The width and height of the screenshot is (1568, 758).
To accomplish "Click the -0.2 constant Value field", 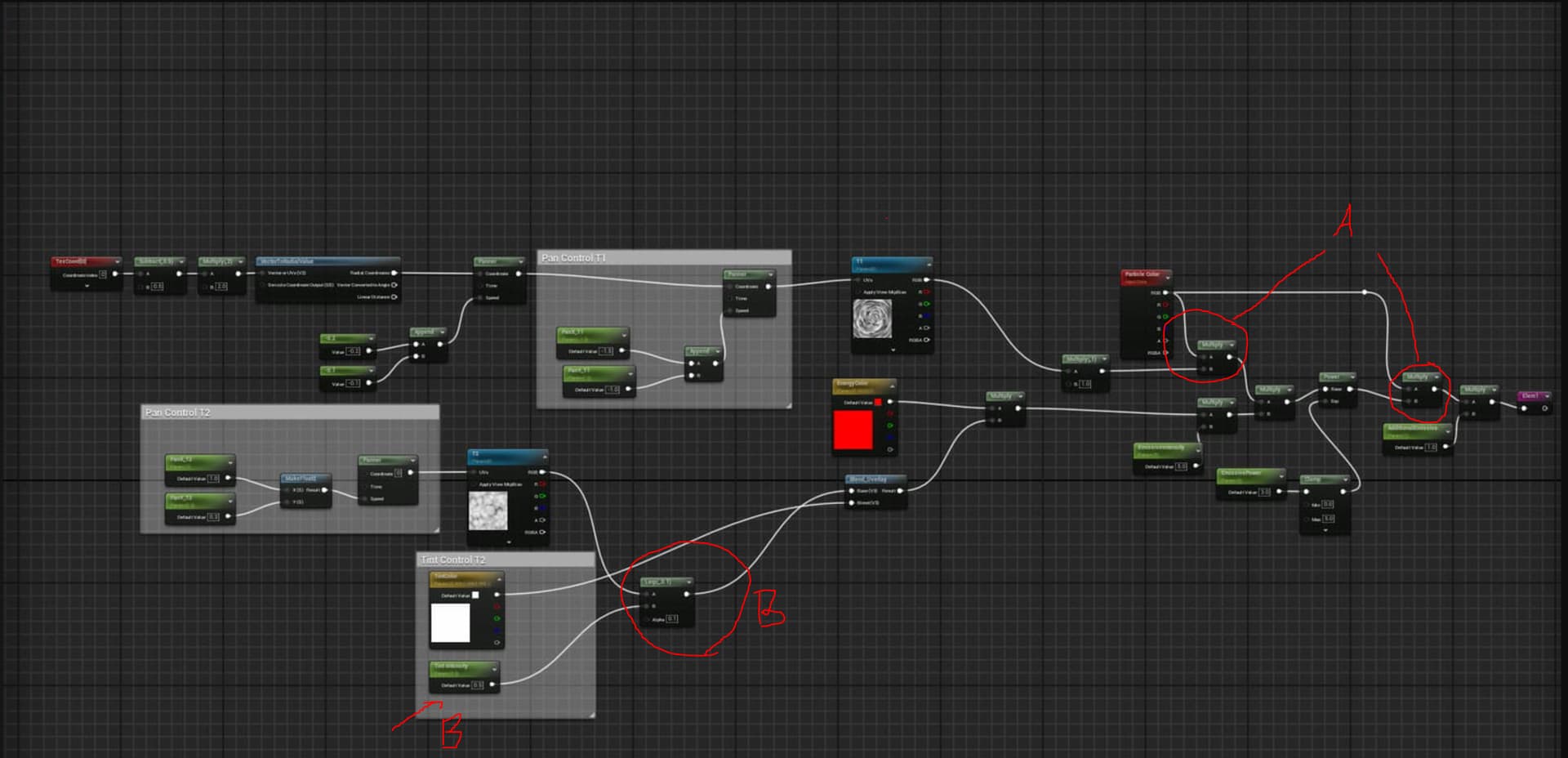I will (353, 351).
